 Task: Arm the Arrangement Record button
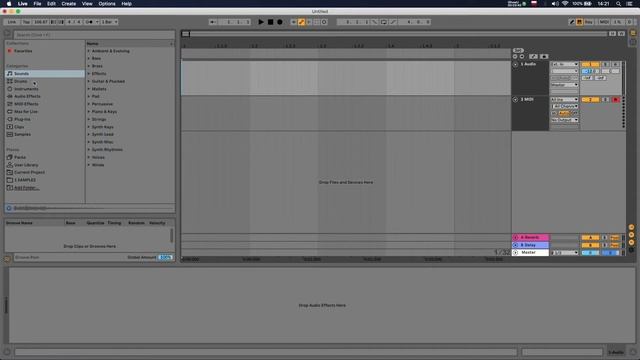[x=280, y=22]
